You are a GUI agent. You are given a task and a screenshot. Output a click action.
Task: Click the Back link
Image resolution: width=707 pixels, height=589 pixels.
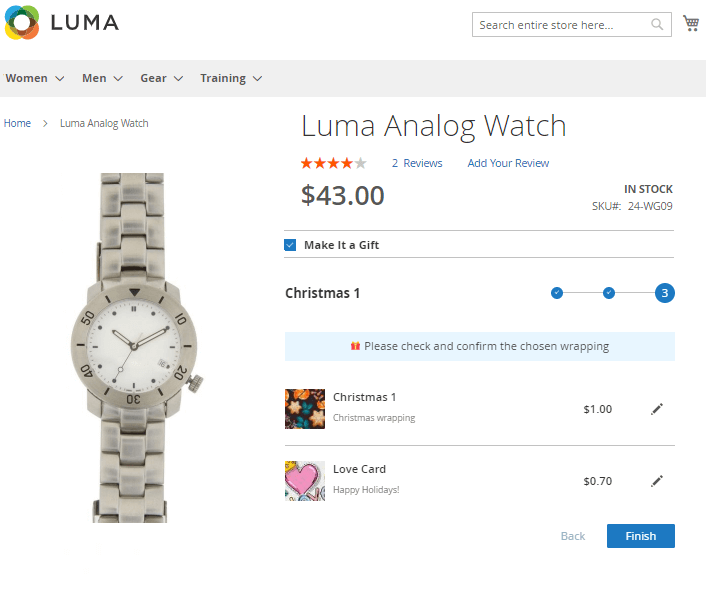coord(573,536)
